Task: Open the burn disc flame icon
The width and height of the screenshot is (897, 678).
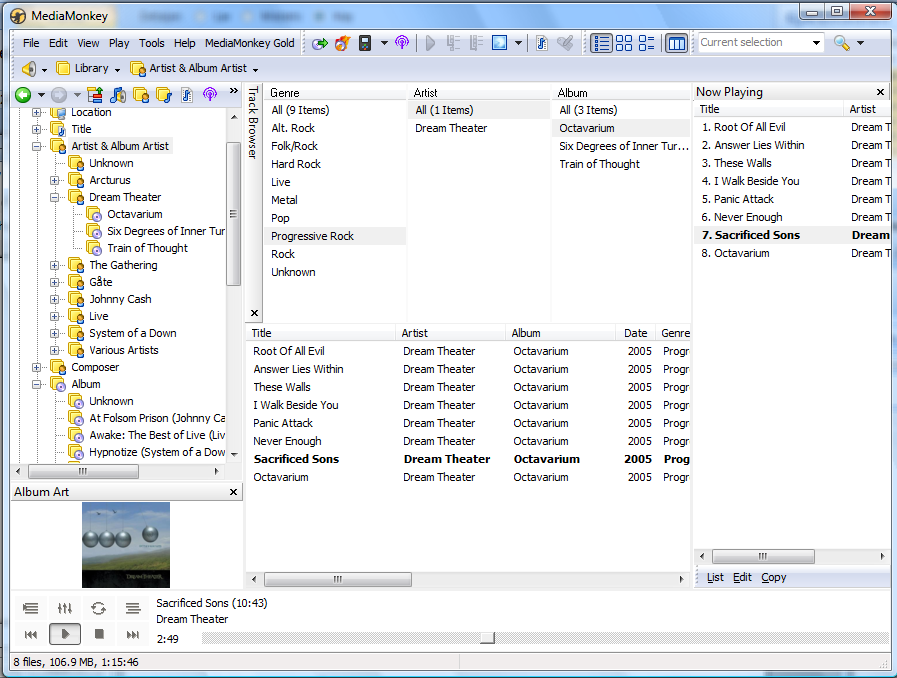Action: 342,43
